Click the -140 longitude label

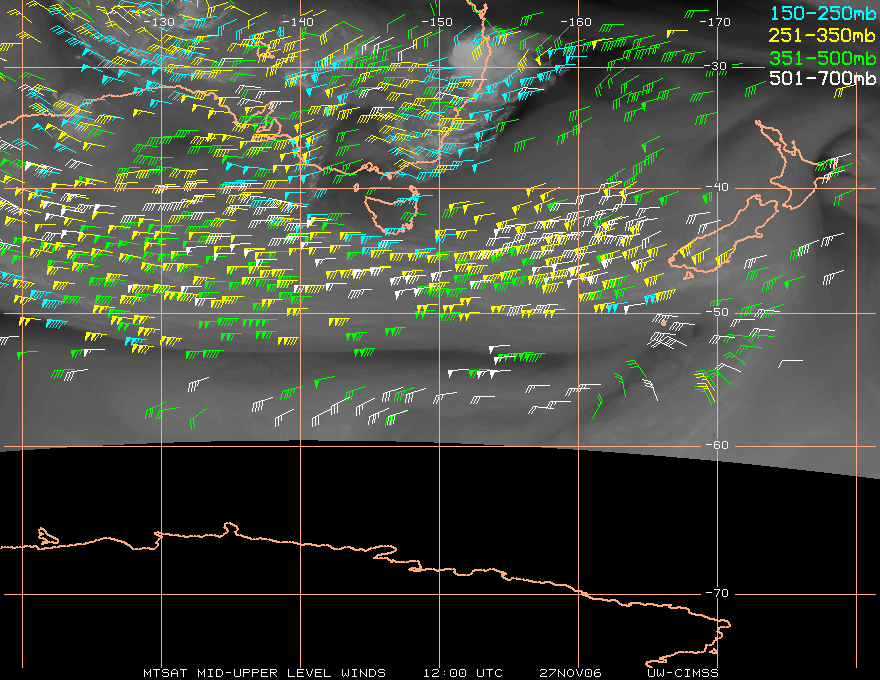tap(297, 22)
